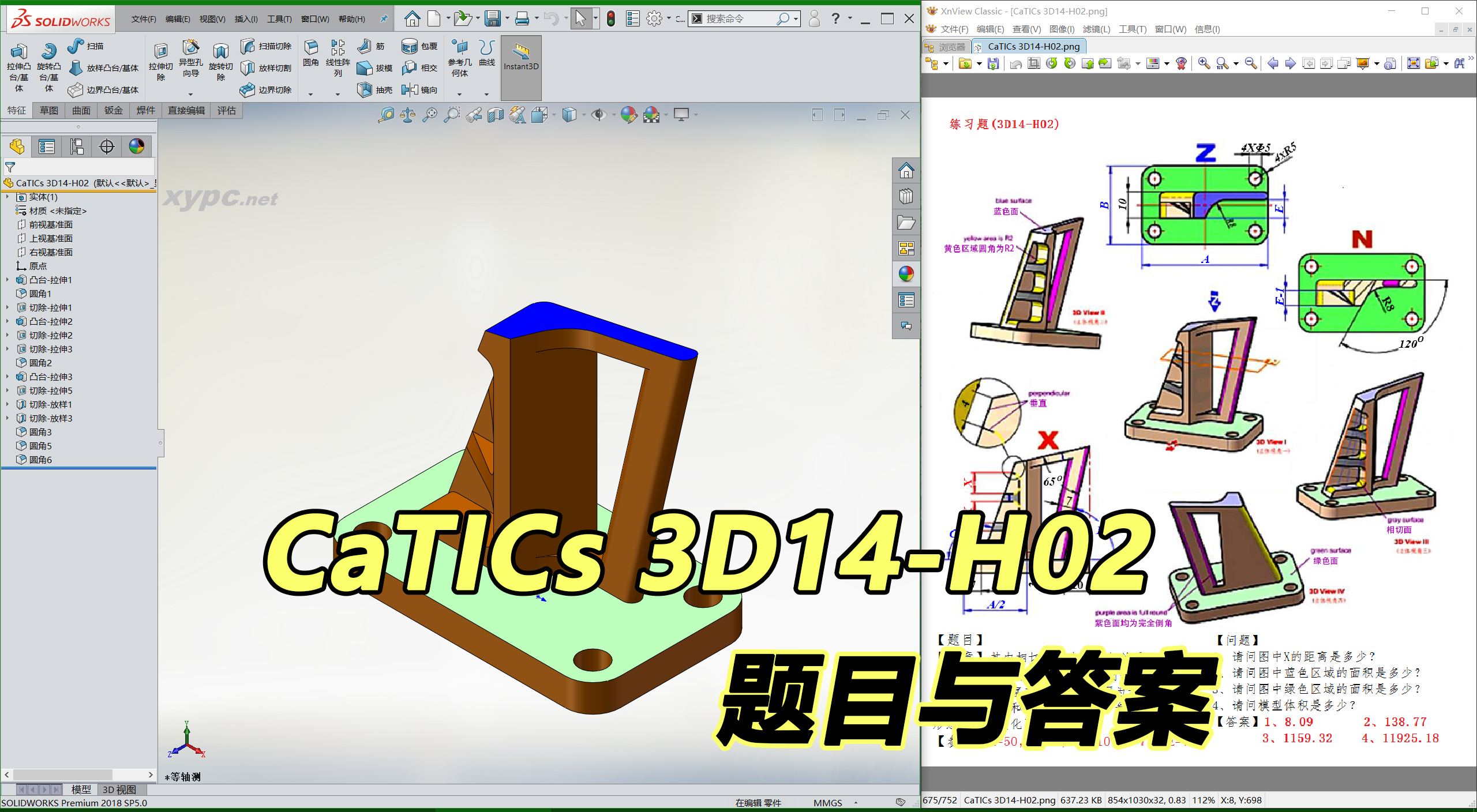Click the Rebuild traffic light icon

(x=610, y=19)
